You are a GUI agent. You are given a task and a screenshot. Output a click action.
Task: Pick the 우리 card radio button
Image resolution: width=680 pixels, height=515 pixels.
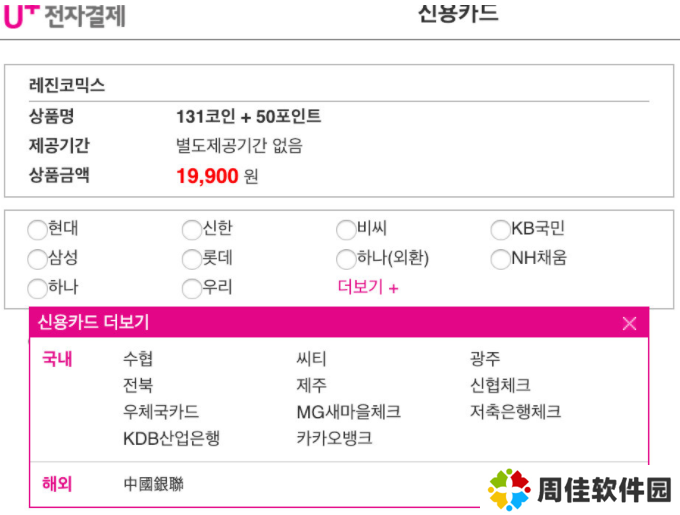pos(192,289)
